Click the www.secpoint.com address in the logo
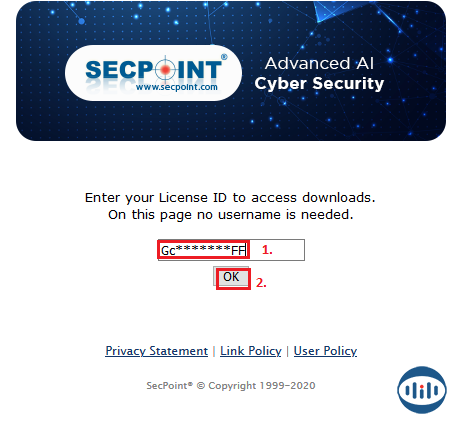 point(177,87)
